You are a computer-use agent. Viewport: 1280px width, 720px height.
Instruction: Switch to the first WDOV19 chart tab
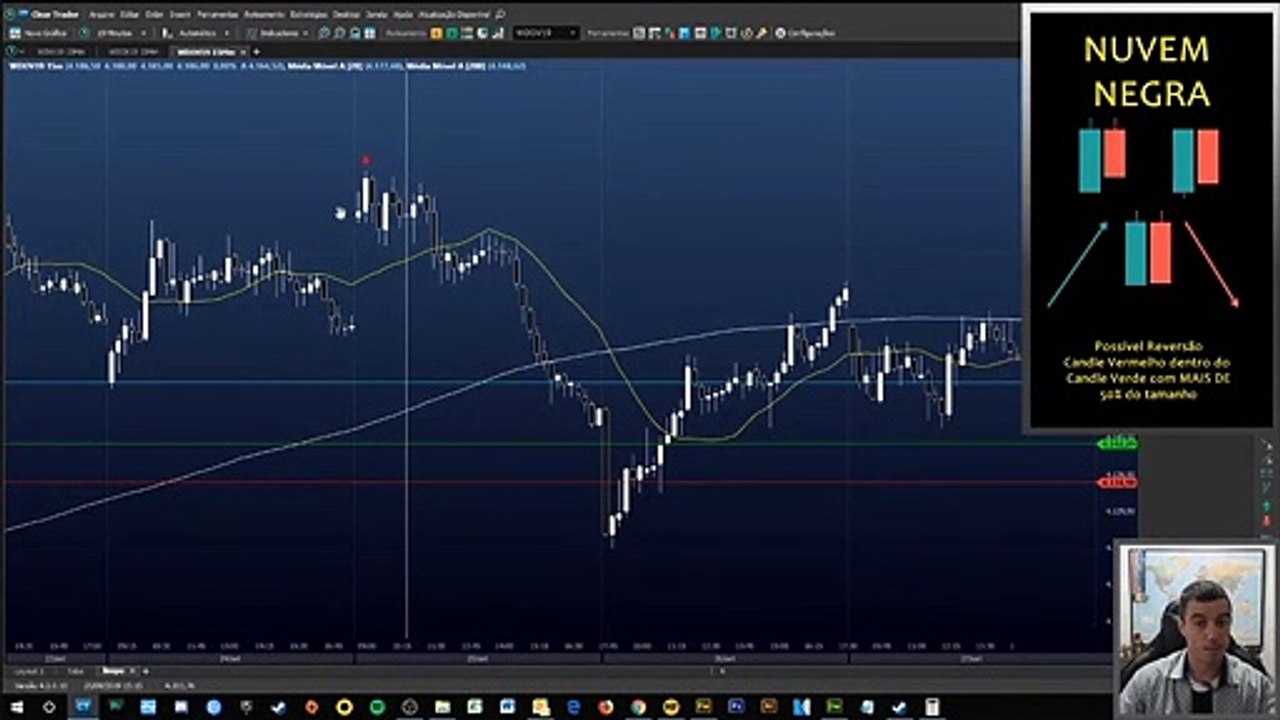61,51
